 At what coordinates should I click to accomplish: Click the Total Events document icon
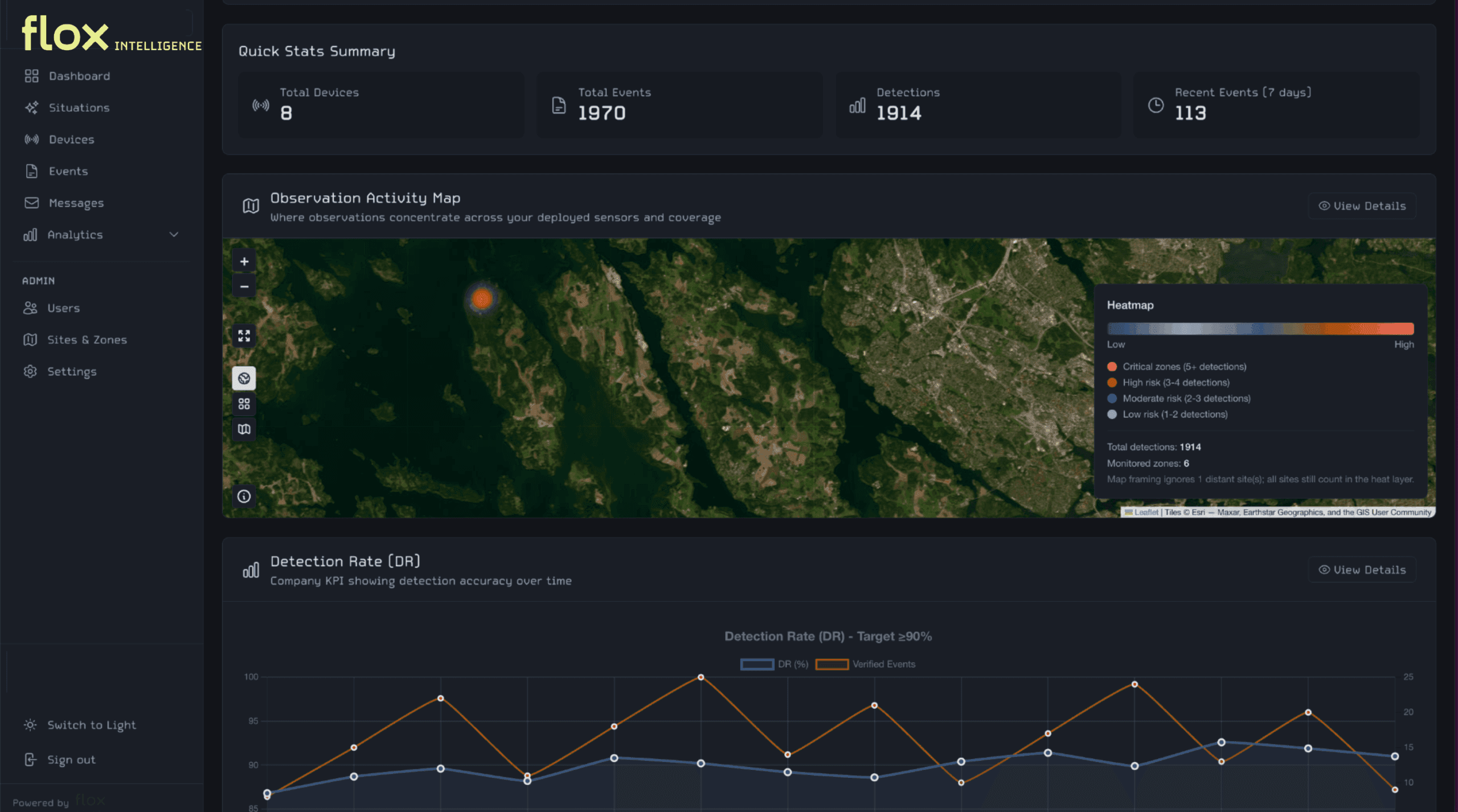click(x=559, y=105)
